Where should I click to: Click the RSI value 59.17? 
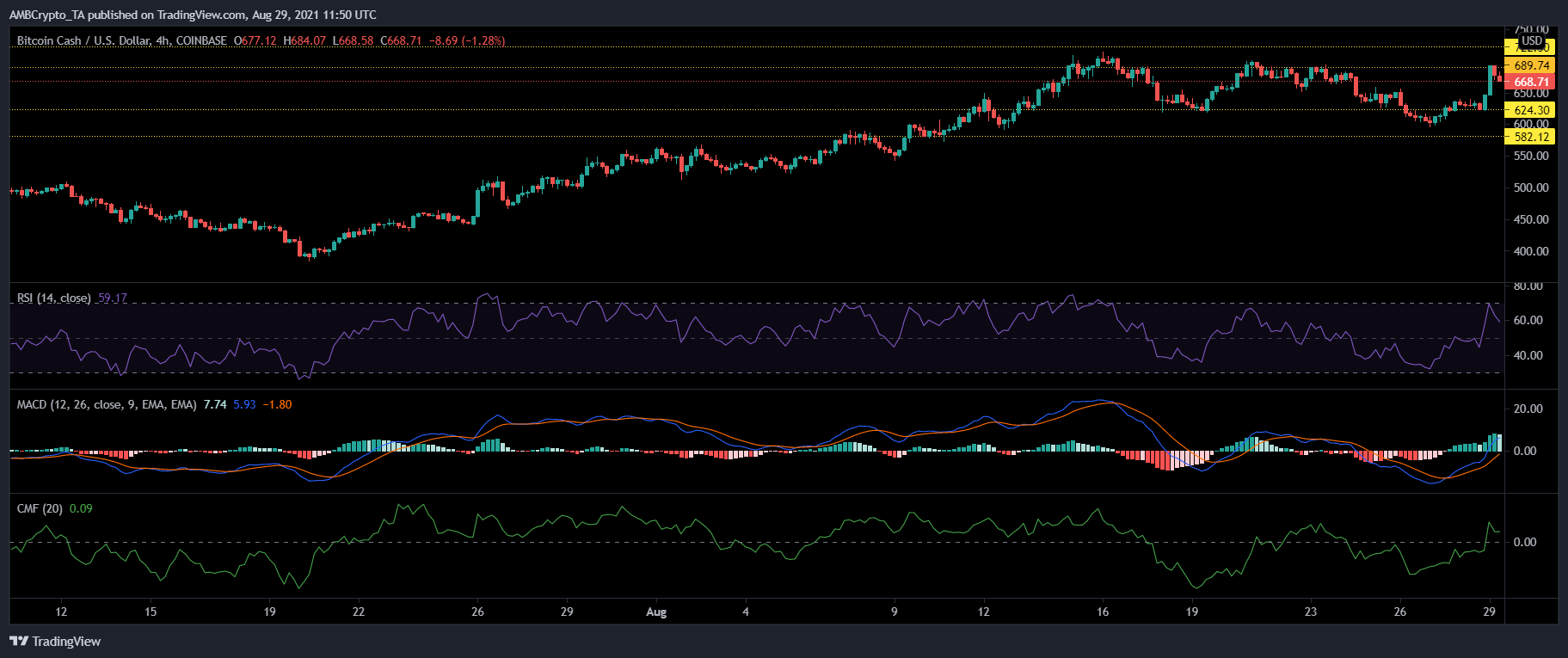[x=112, y=298]
